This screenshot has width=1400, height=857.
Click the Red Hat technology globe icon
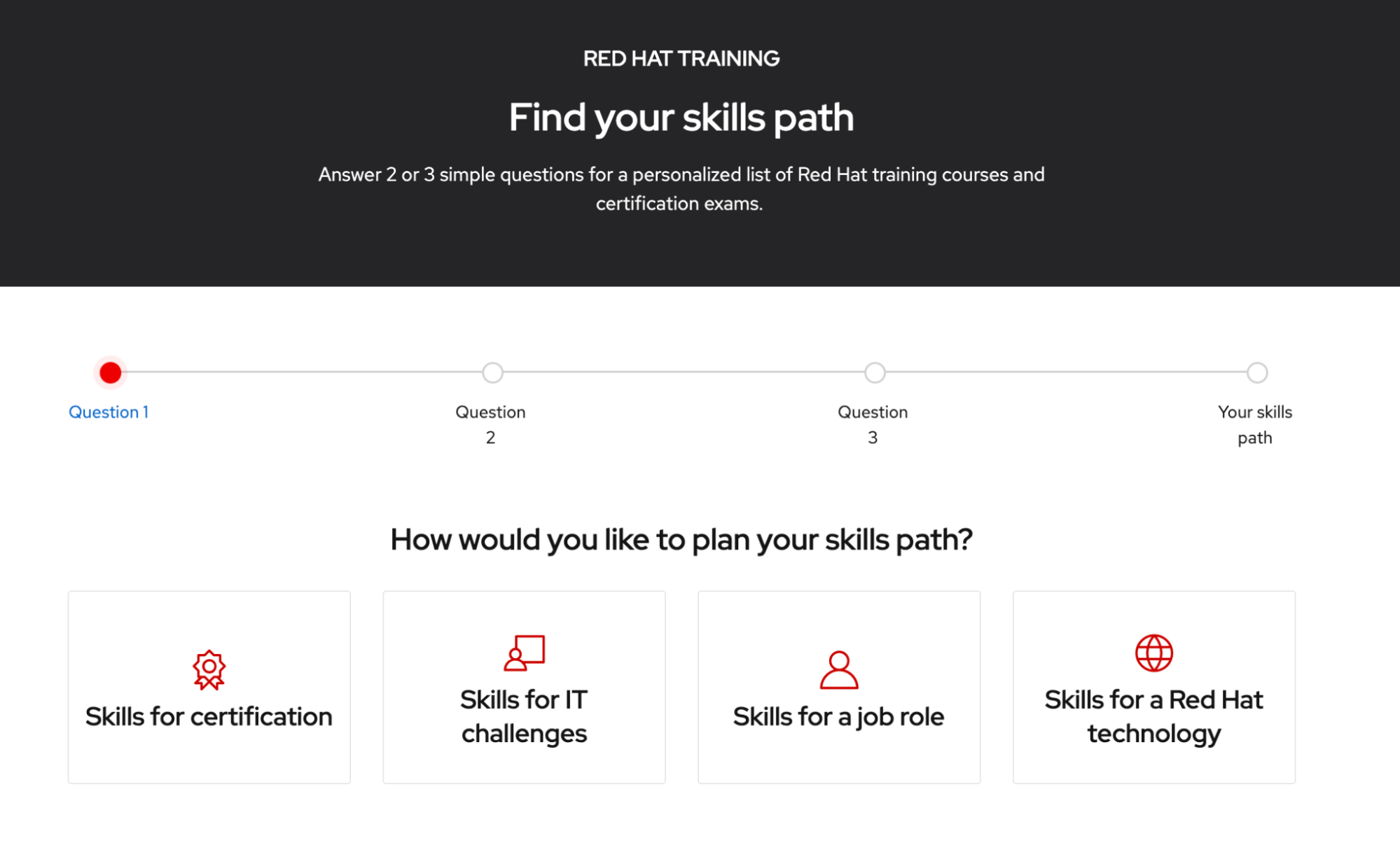pyautogui.click(x=1153, y=653)
